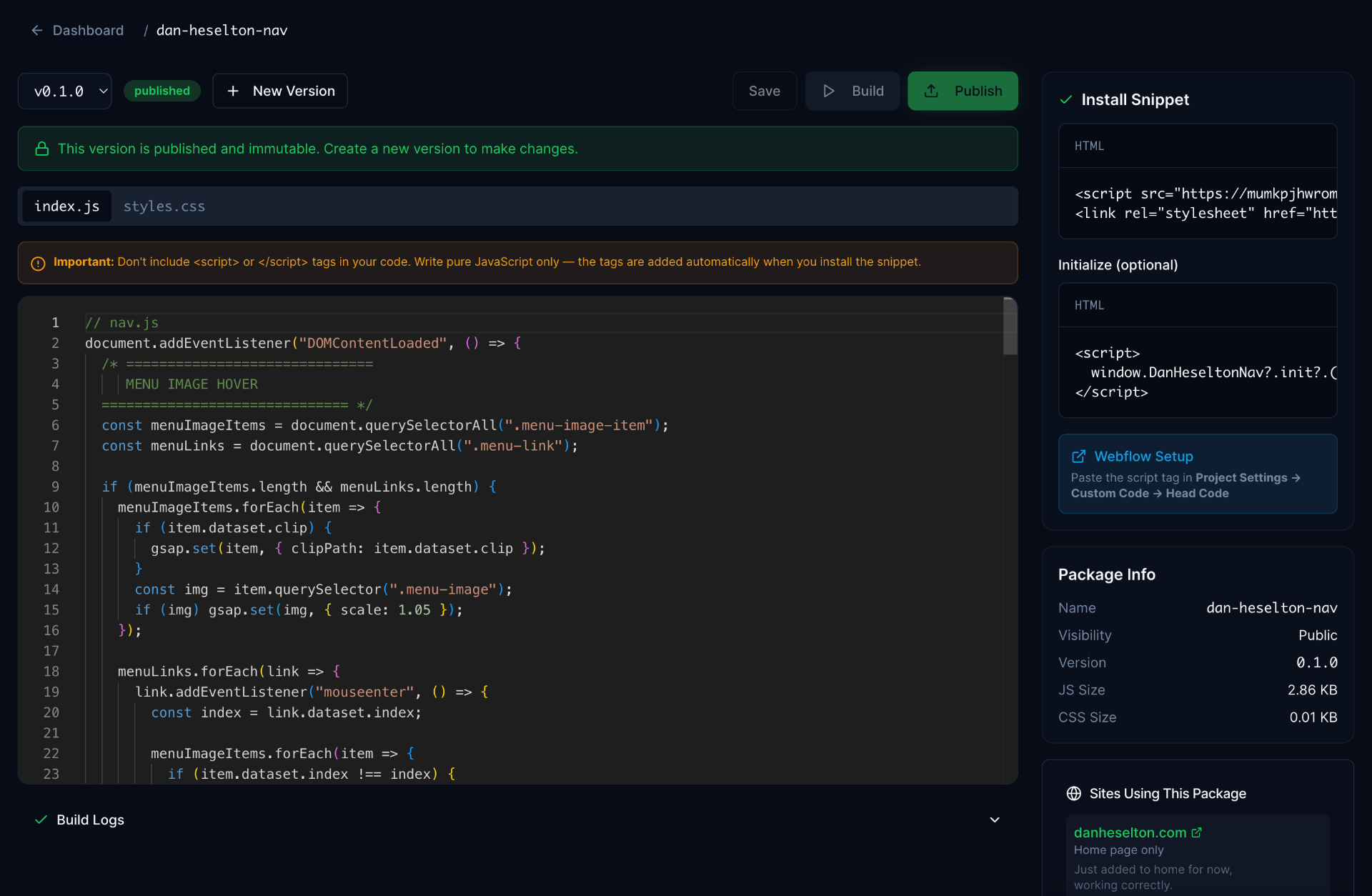This screenshot has width=1372, height=896.
Task: Click line number 9 in the editor
Action: click(x=55, y=487)
